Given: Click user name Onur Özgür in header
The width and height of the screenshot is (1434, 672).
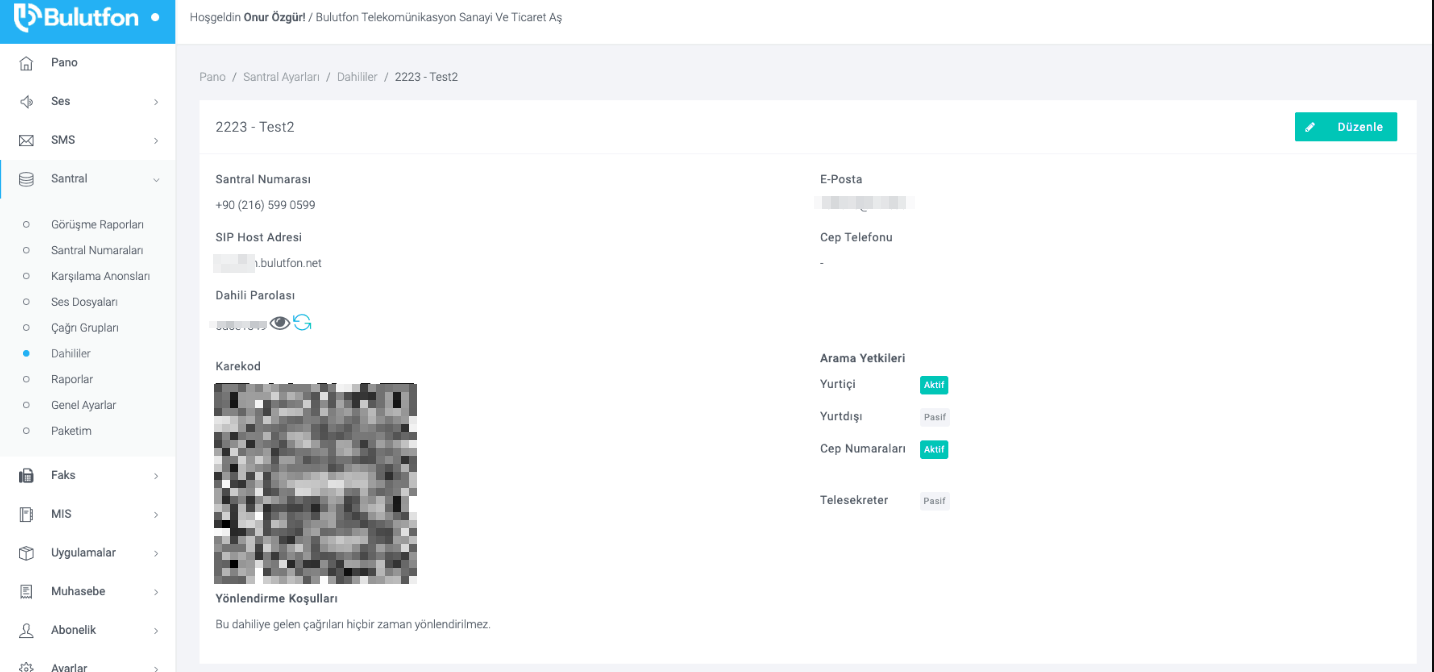Looking at the screenshot, I should [274, 17].
